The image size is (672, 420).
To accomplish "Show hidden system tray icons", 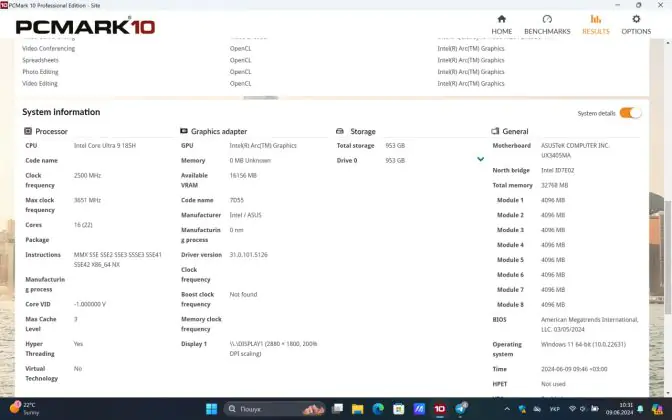I will (x=507, y=409).
